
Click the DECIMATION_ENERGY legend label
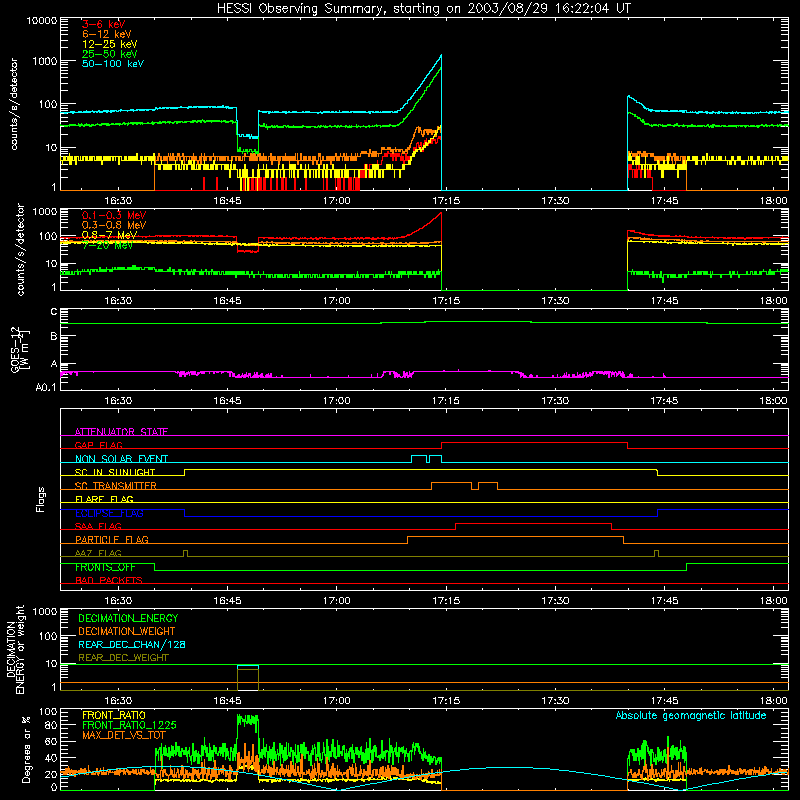coord(128,618)
